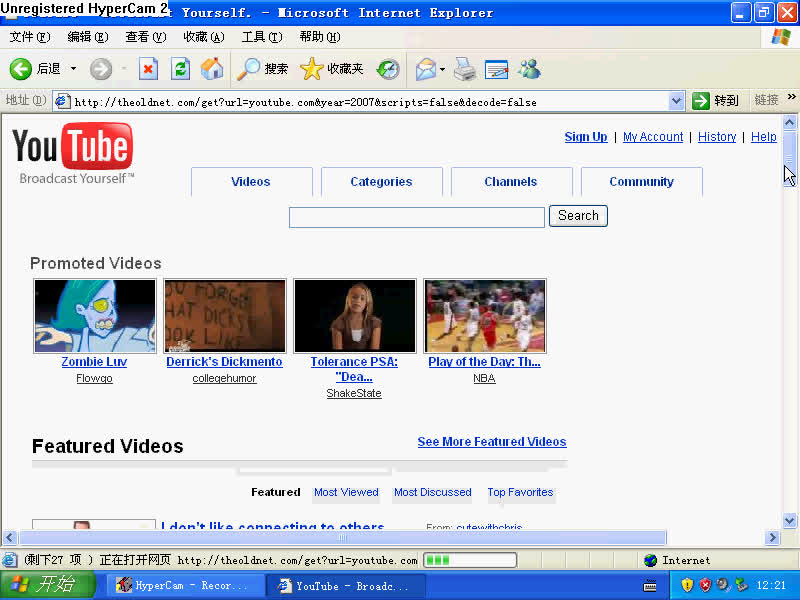Image resolution: width=800 pixels, height=600 pixels.
Task: Click the Internet zone globe icon
Action: (x=651, y=560)
